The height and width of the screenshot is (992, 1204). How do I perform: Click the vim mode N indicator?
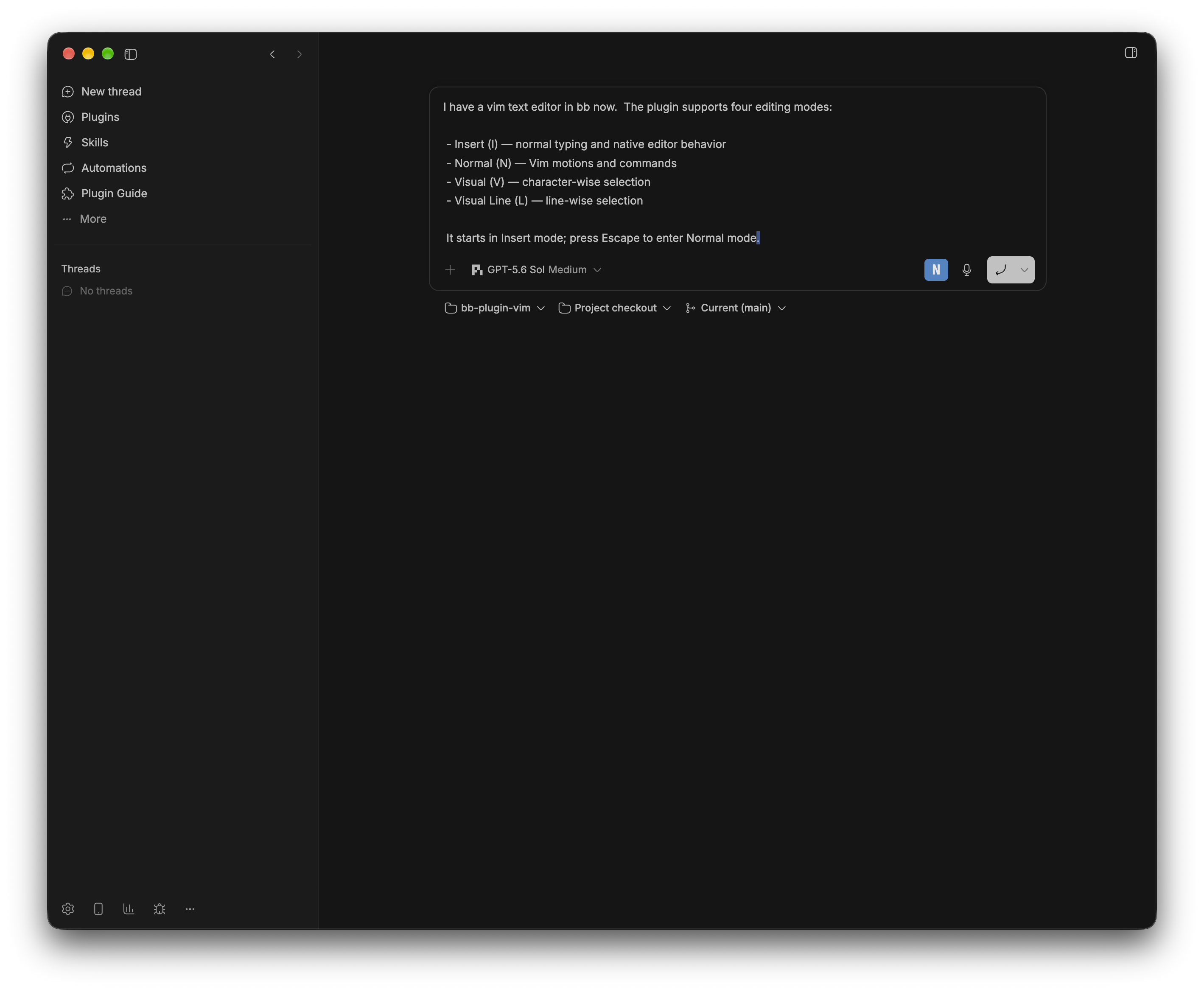pyautogui.click(x=935, y=270)
